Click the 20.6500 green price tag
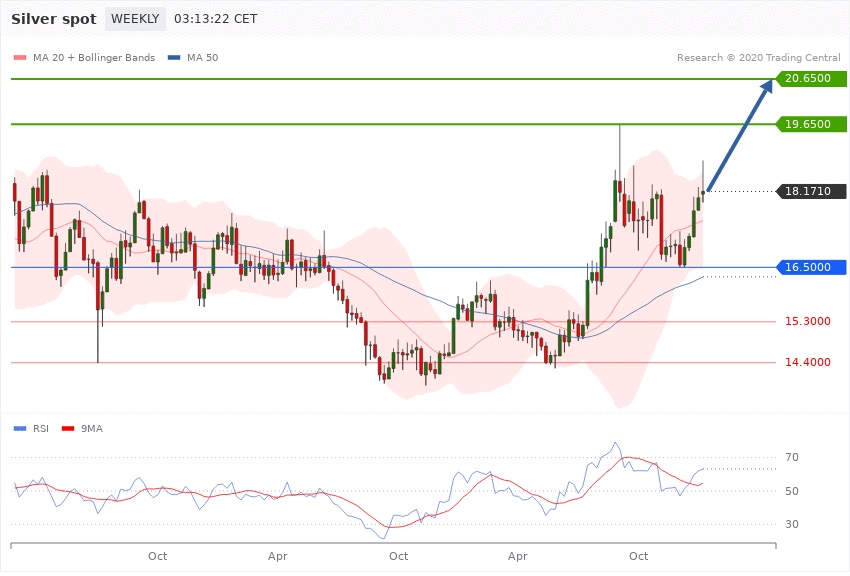 click(810, 79)
